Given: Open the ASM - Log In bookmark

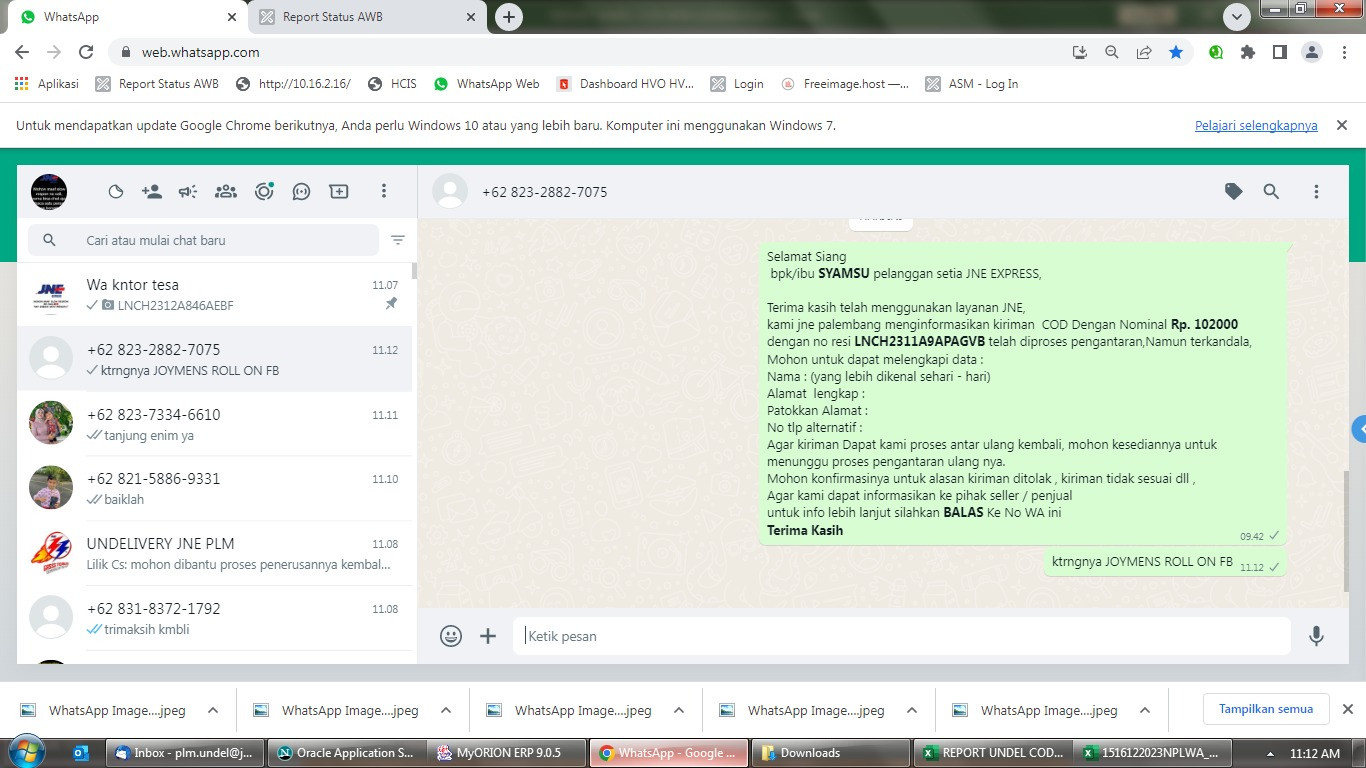Looking at the screenshot, I should pos(972,84).
